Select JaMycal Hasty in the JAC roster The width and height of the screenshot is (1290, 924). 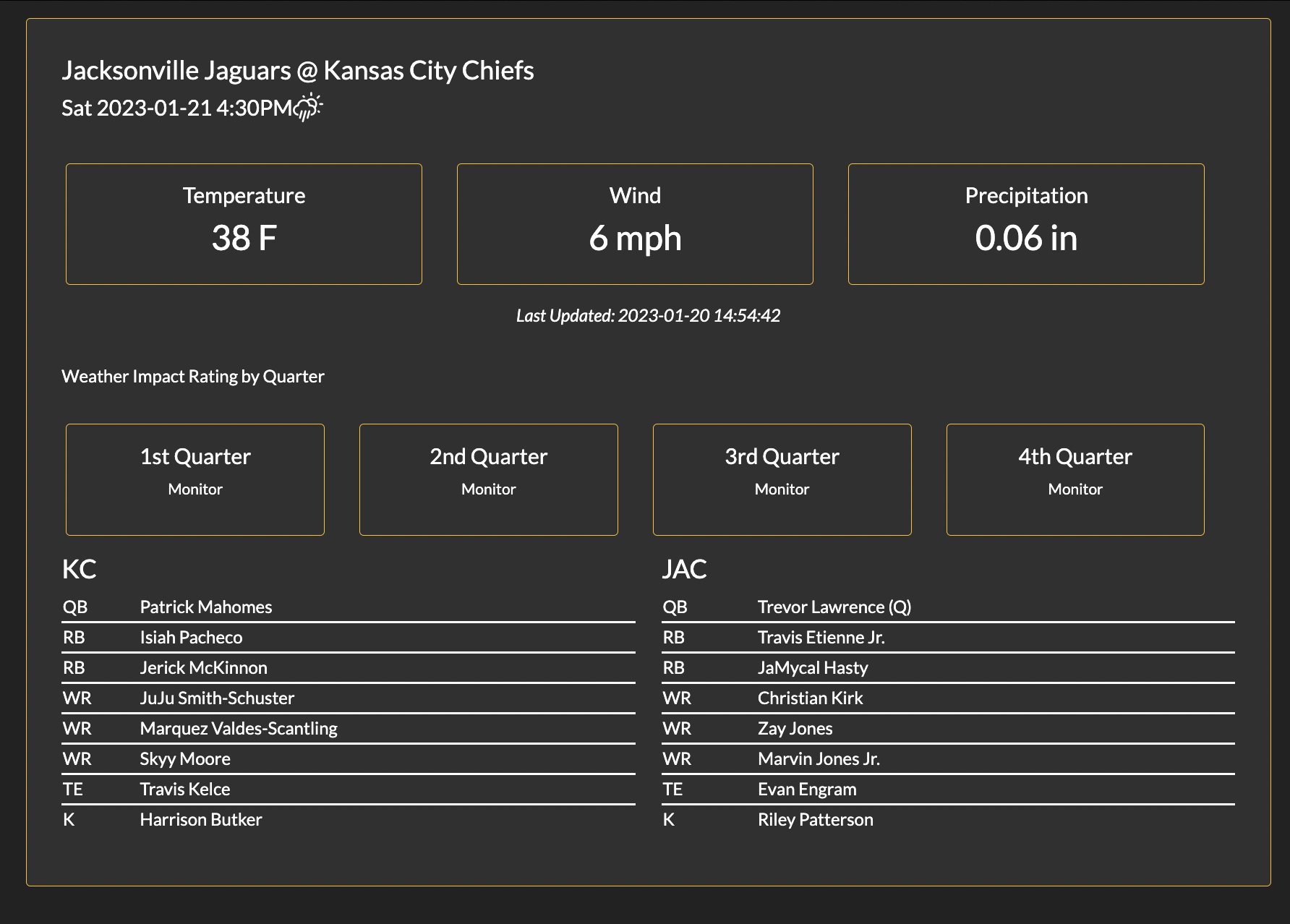point(813,667)
